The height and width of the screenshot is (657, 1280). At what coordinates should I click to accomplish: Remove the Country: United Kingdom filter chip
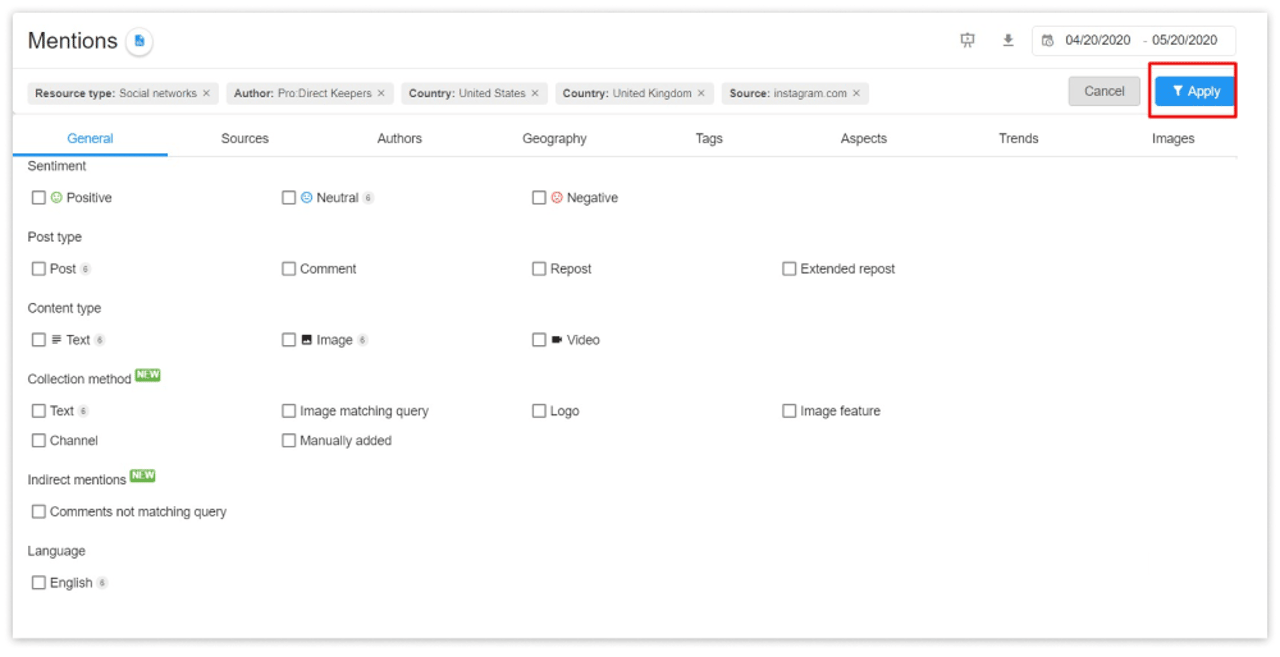tap(701, 93)
